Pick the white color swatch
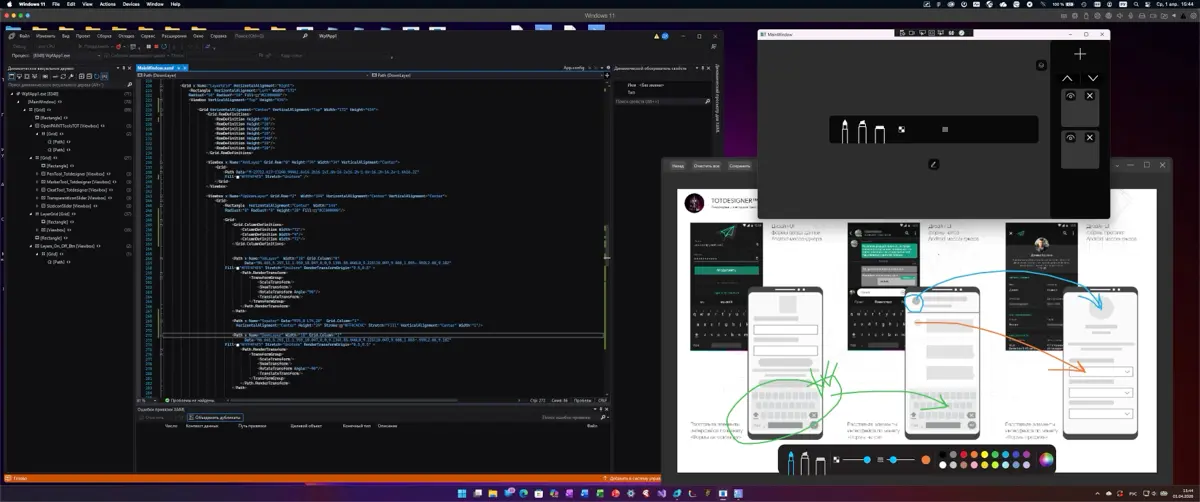The height and width of the screenshot is (502, 1200). coord(943,465)
